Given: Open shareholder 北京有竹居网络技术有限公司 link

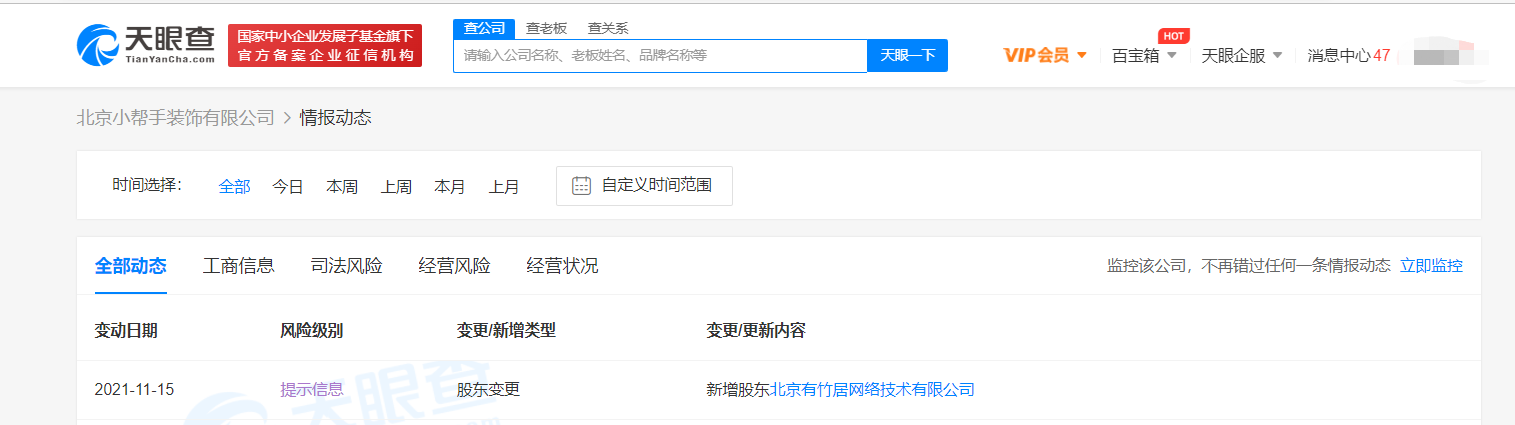Looking at the screenshot, I should pos(872,390).
